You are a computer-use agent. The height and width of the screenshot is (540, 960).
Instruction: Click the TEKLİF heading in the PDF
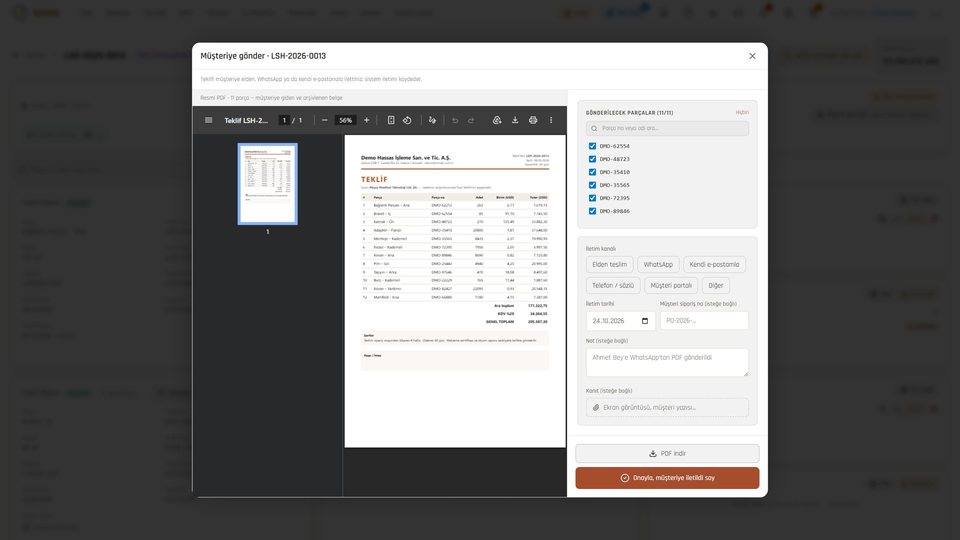click(374, 179)
